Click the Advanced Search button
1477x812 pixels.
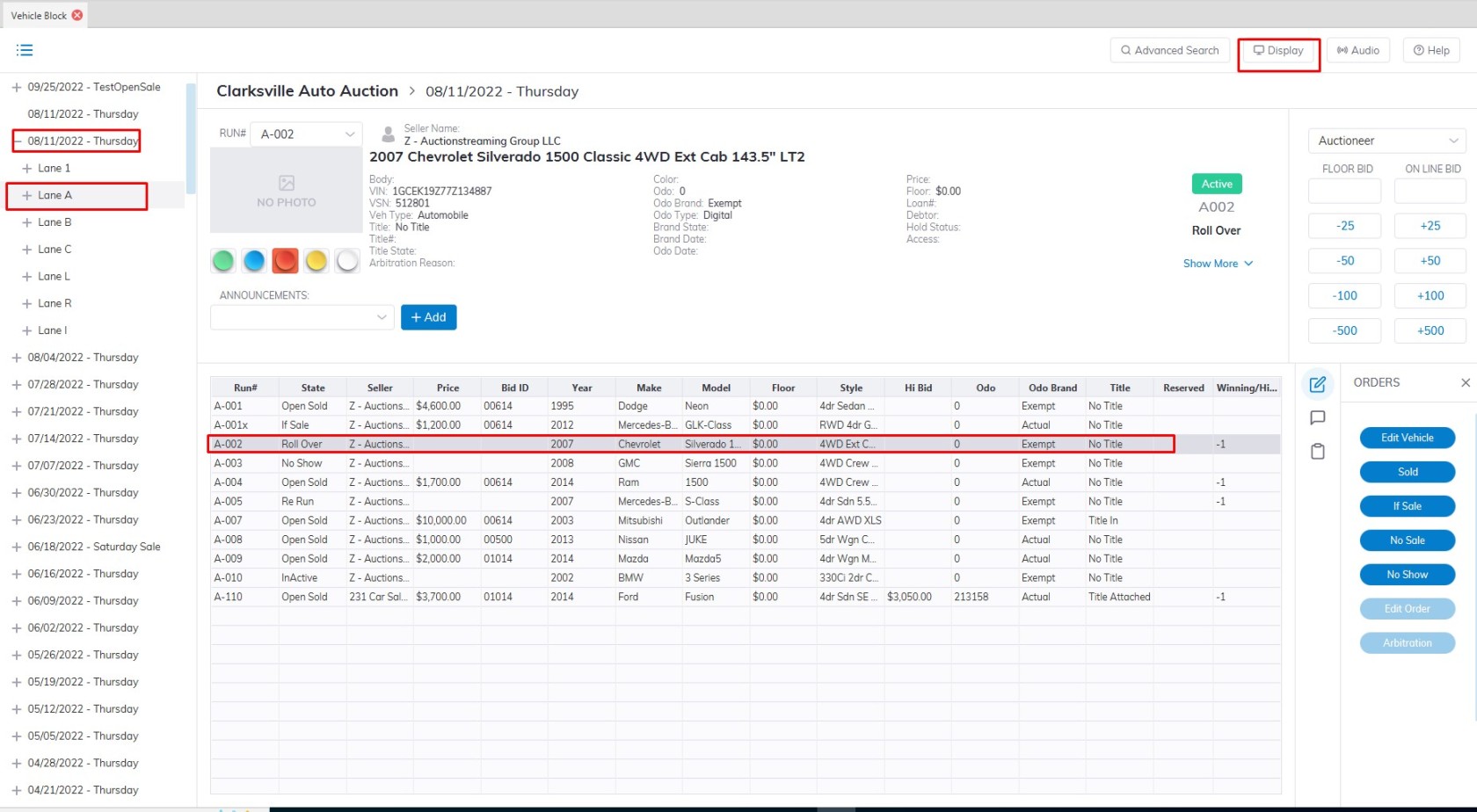(x=1169, y=50)
